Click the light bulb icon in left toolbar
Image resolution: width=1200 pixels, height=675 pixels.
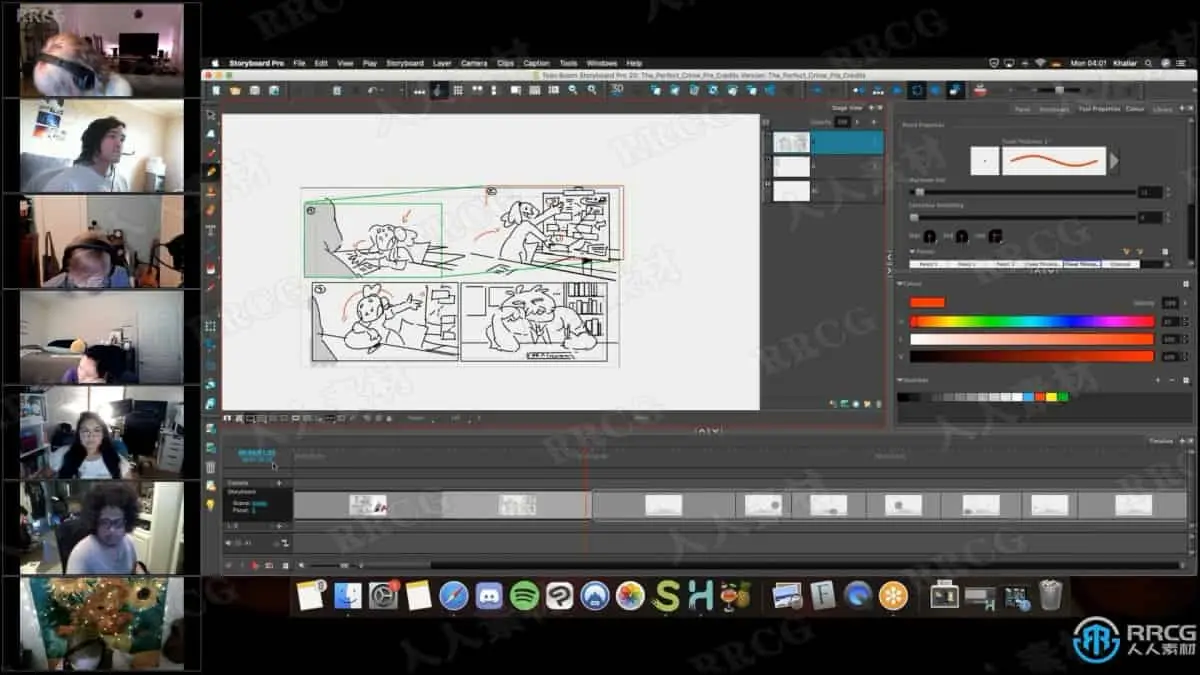point(211,505)
